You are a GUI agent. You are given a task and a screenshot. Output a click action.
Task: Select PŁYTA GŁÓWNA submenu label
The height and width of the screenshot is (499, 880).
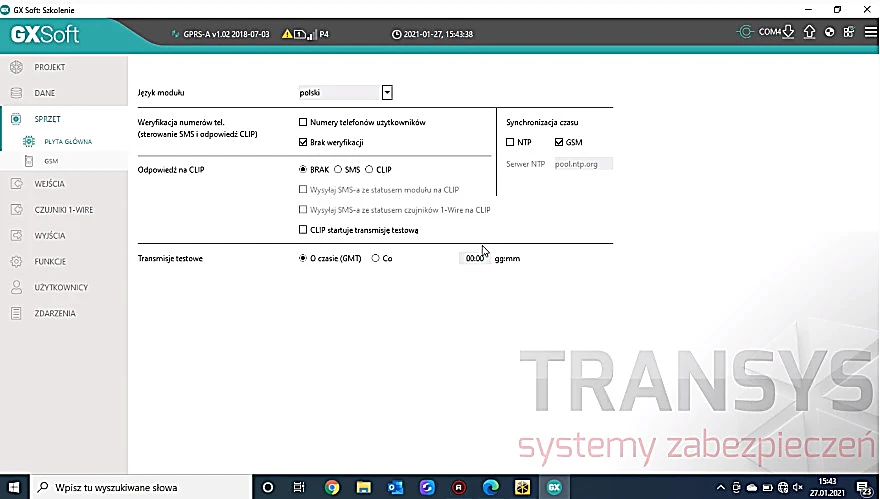[68, 141]
